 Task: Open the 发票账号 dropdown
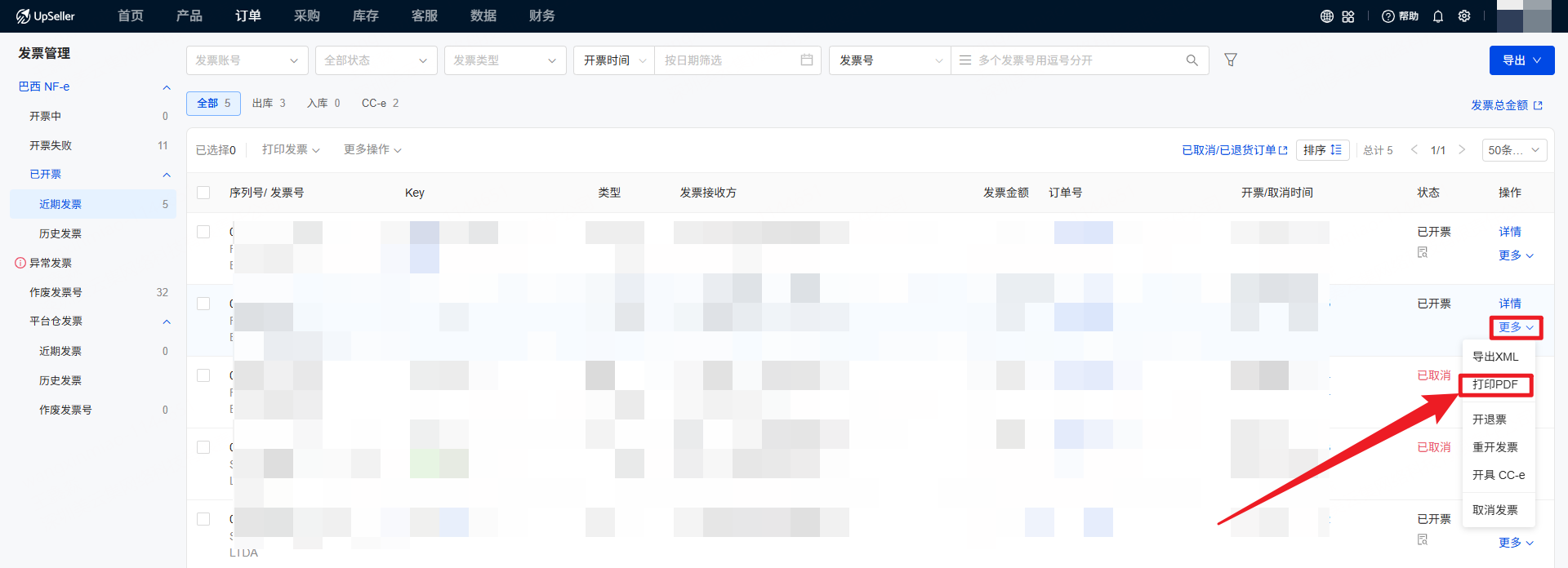pos(247,60)
